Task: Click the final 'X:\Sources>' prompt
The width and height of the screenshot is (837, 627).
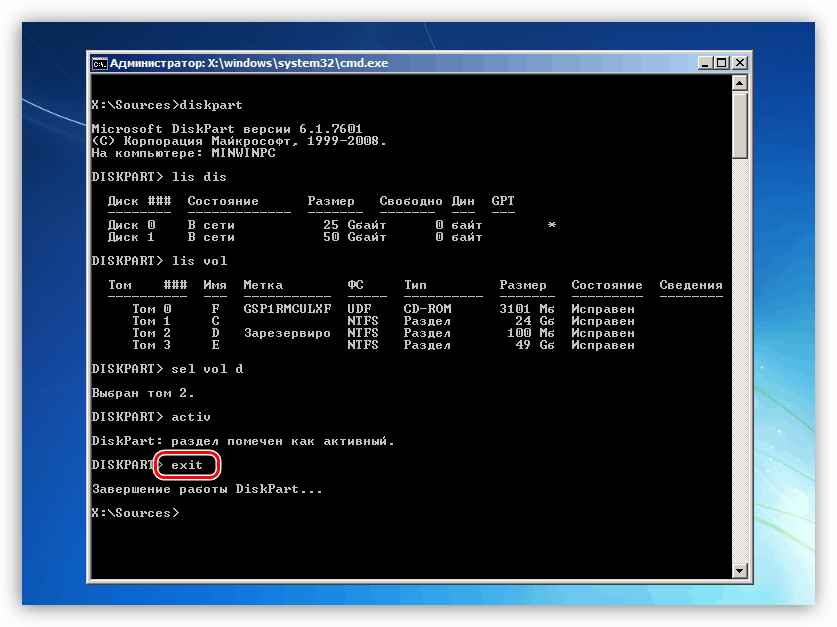Action: pos(136,513)
